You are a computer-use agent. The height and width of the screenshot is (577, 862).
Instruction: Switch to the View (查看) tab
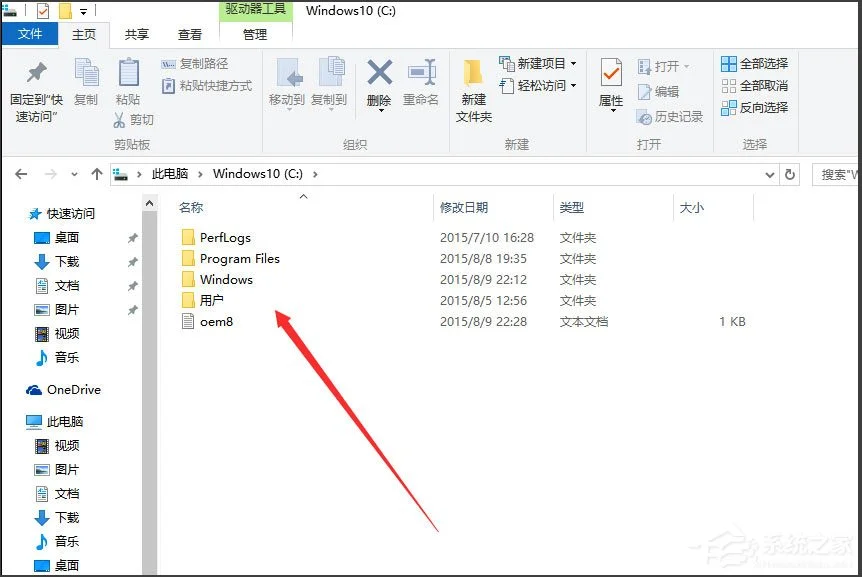[190, 35]
